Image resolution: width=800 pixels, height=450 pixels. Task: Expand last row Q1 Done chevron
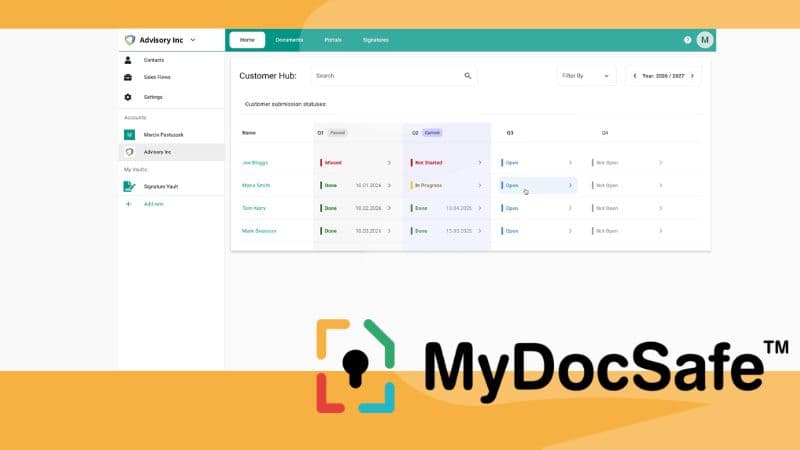click(389, 231)
